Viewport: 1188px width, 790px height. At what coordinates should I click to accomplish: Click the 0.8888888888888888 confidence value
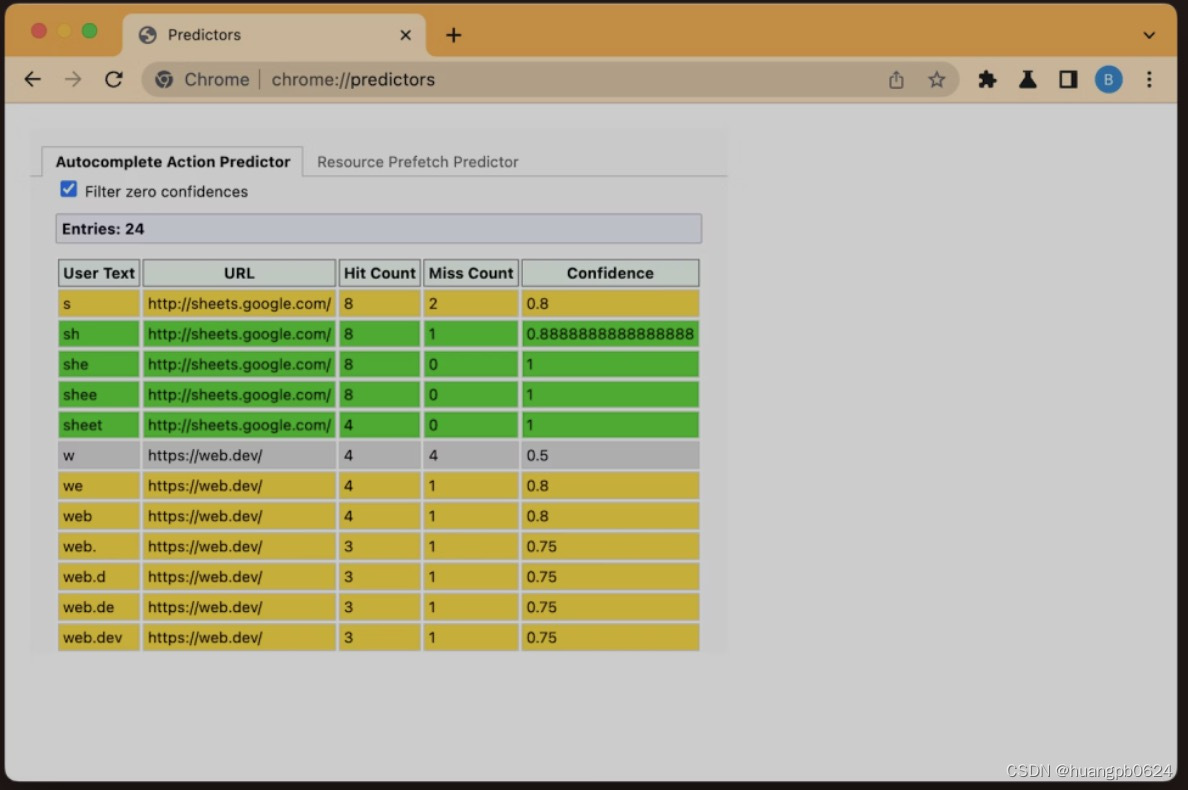[x=610, y=334]
